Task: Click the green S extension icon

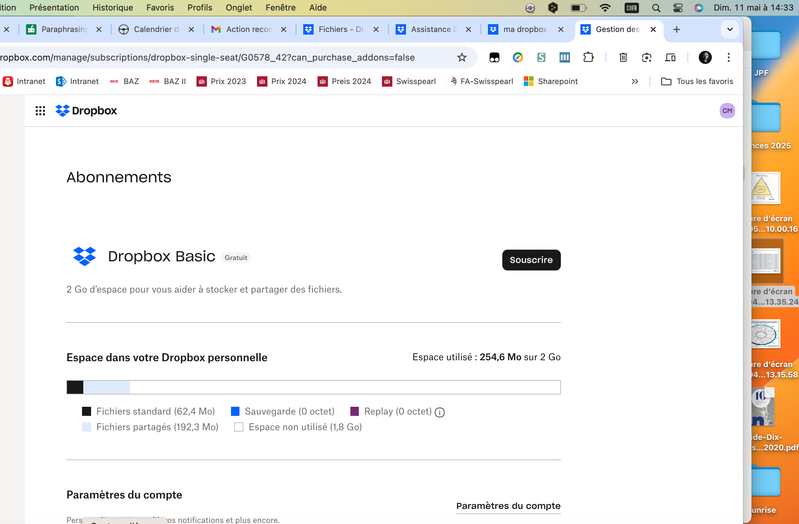Action: [541, 58]
